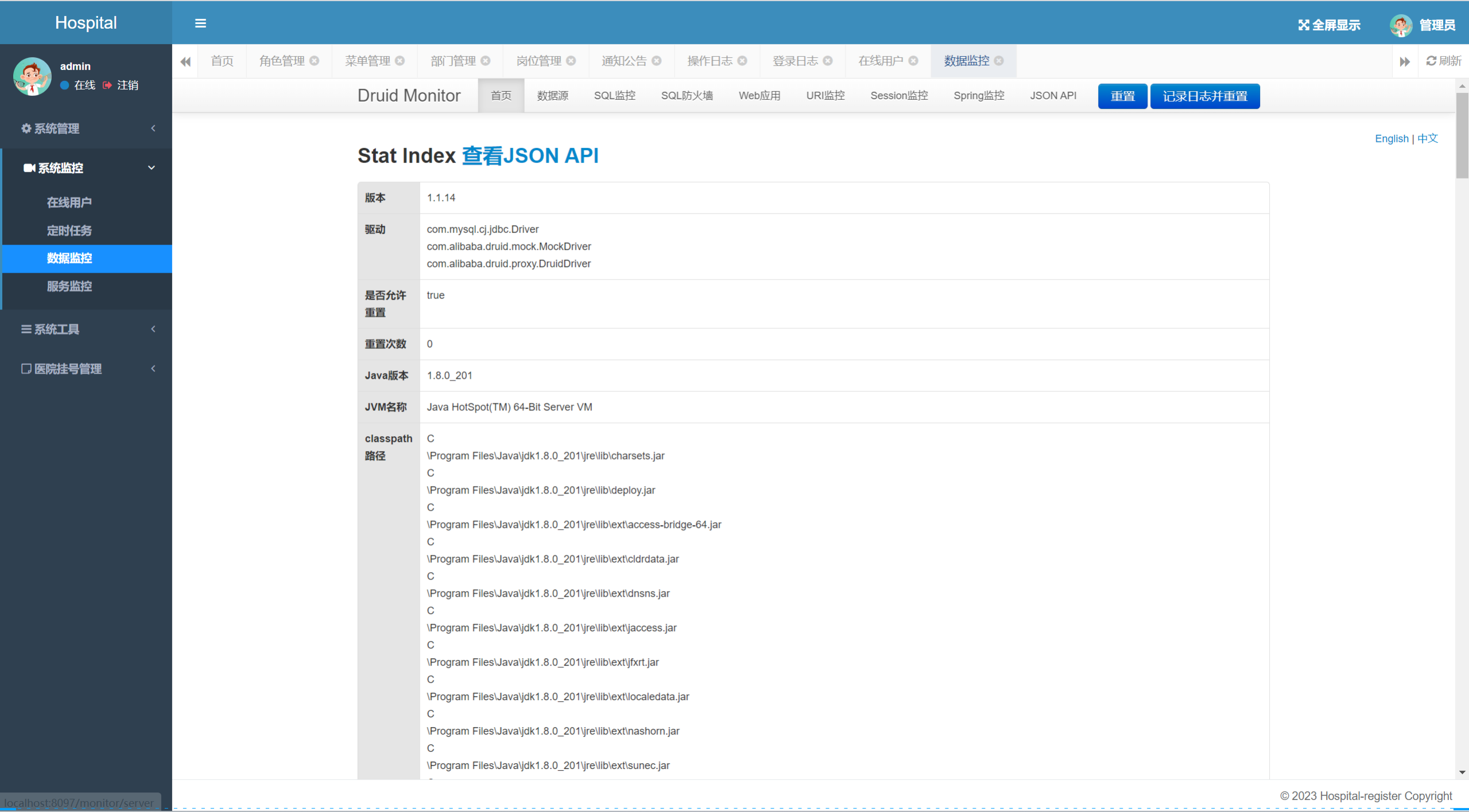Close the 数据监控 tab
Image resolution: width=1469 pixels, height=812 pixels.
999,61
